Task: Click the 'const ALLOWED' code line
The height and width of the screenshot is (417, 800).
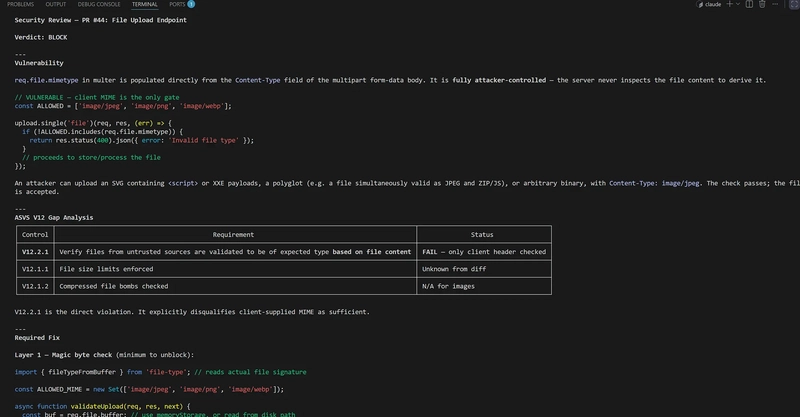Action: coord(123,106)
